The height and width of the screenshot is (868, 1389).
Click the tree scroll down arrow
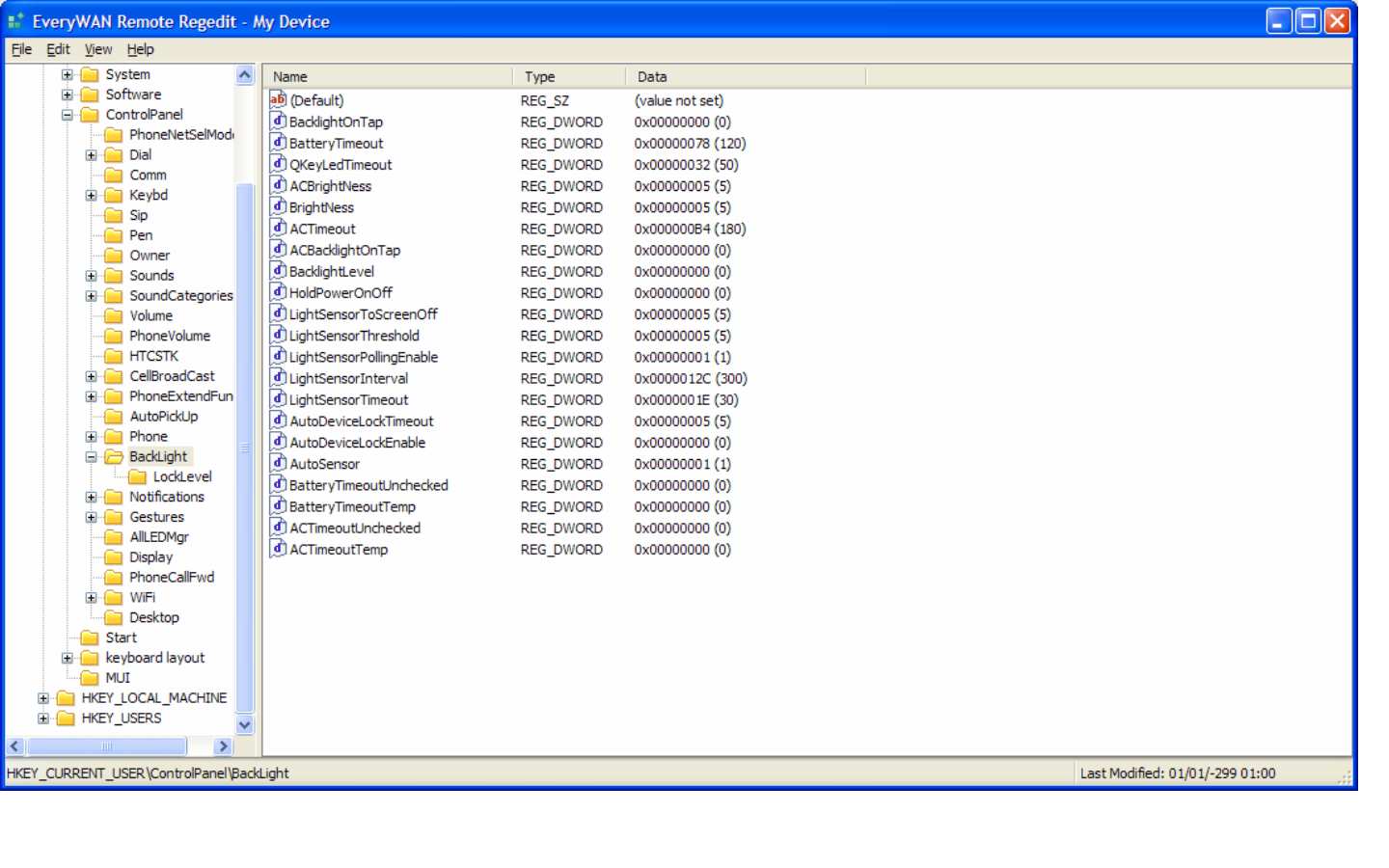[244, 725]
